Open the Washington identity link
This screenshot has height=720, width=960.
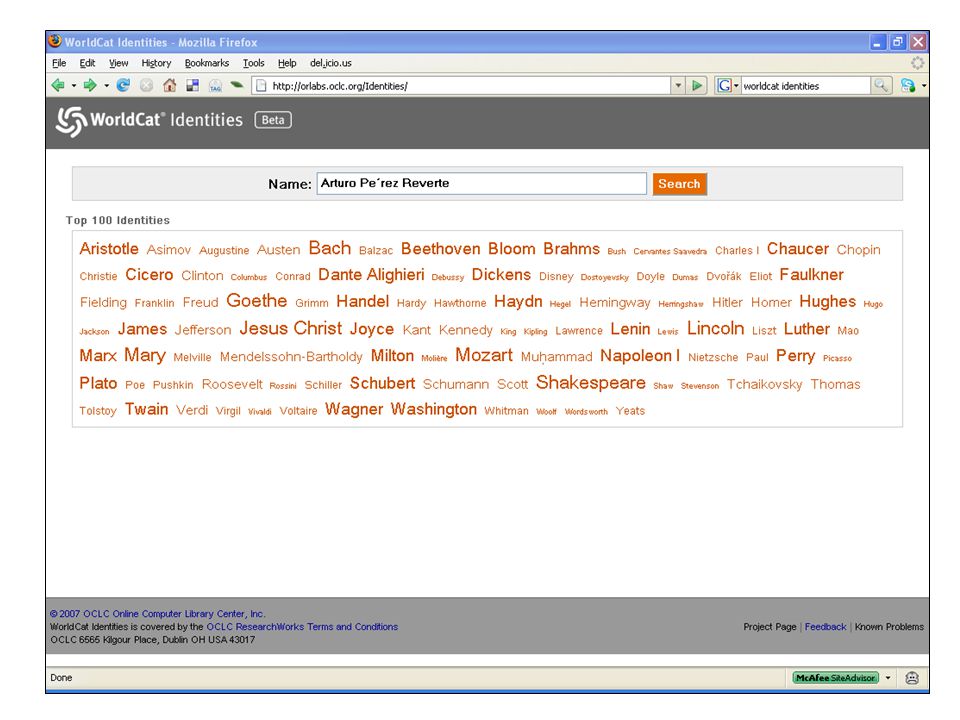click(x=434, y=409)
